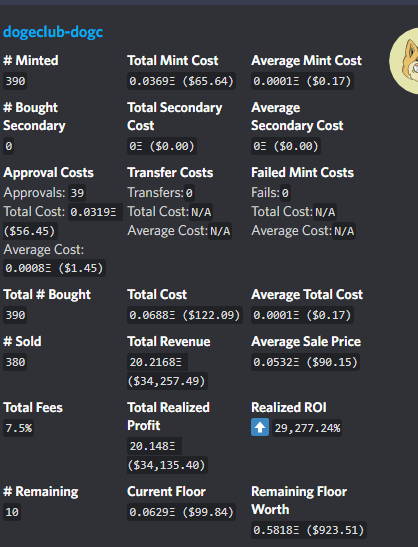The height and width of the screenshot is (547, 418).
Task: Select Remaining Floor Worth 0.5818Ξ ($923.51)
Action: coord(309,530)
